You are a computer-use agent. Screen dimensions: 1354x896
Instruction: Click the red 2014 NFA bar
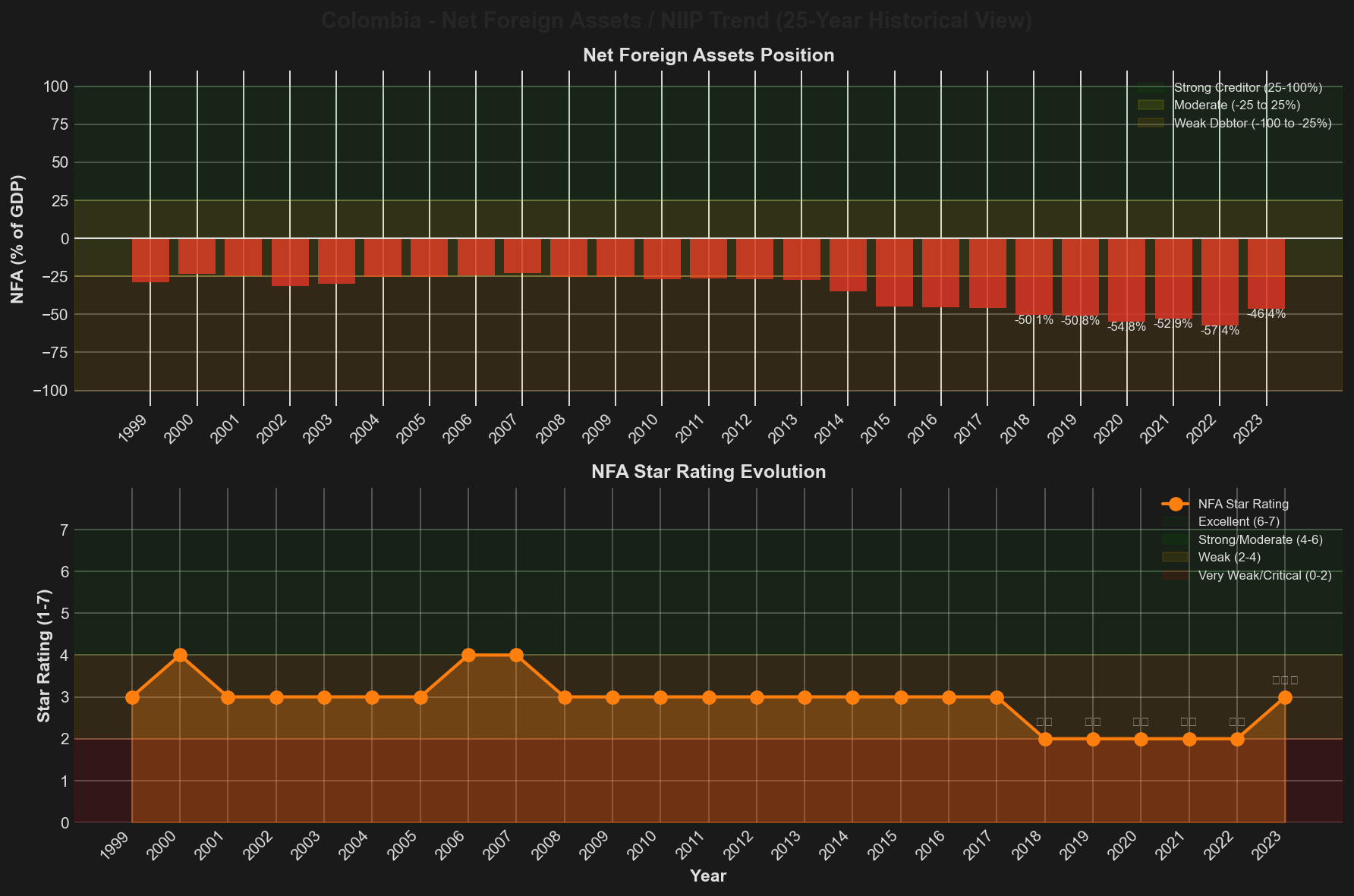point(848,265)
